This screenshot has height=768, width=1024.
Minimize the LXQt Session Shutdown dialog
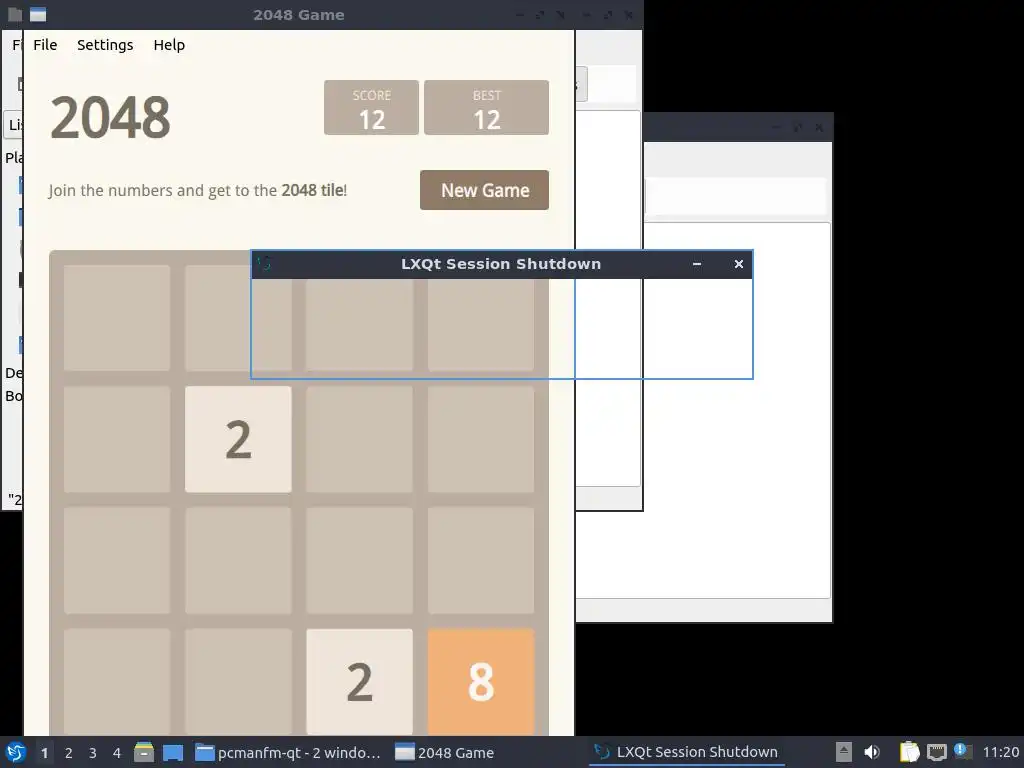click(697, 264)
